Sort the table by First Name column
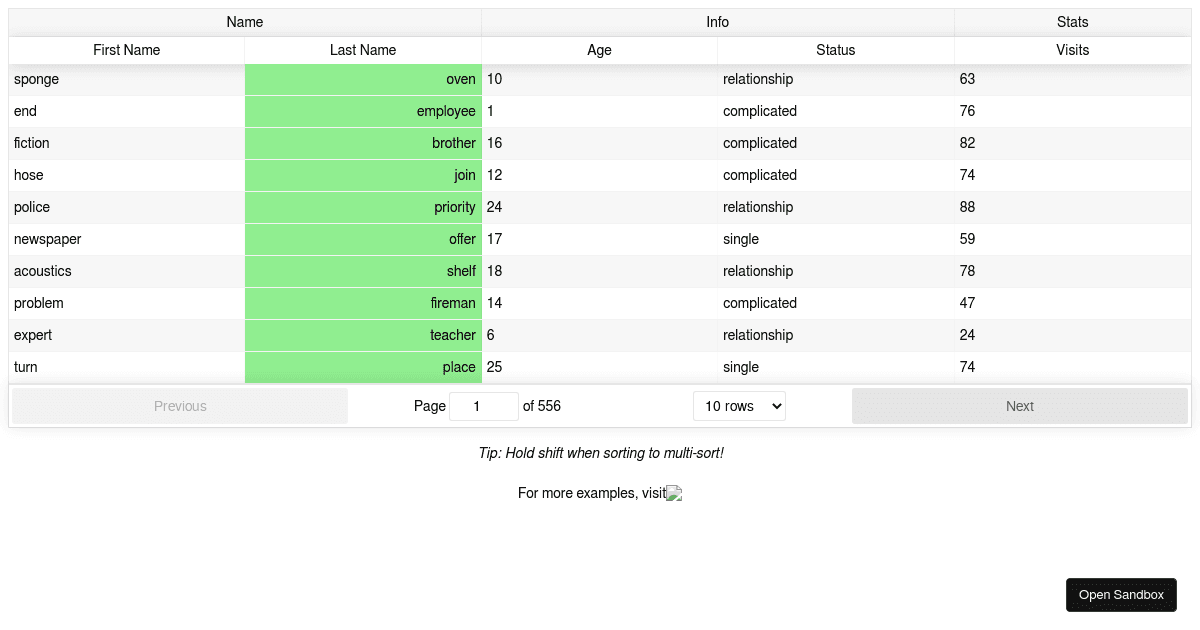 pos(126,50)
